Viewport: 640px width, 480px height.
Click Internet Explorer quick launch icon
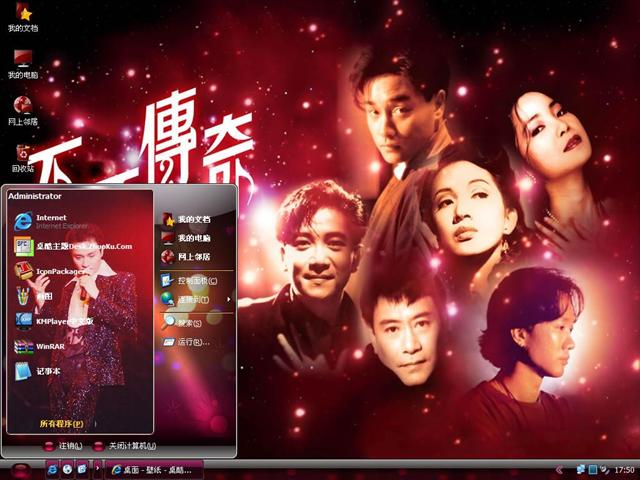click(x=53, y=470)
